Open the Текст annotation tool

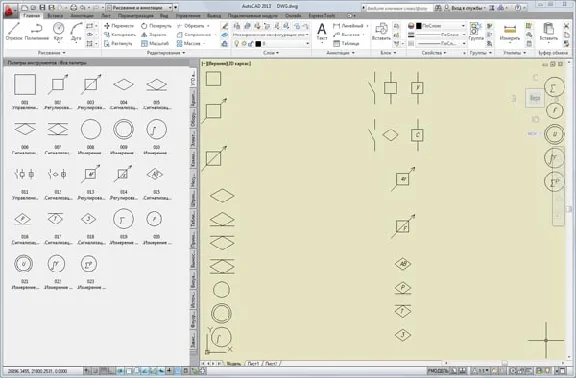(x=322, y=32)
